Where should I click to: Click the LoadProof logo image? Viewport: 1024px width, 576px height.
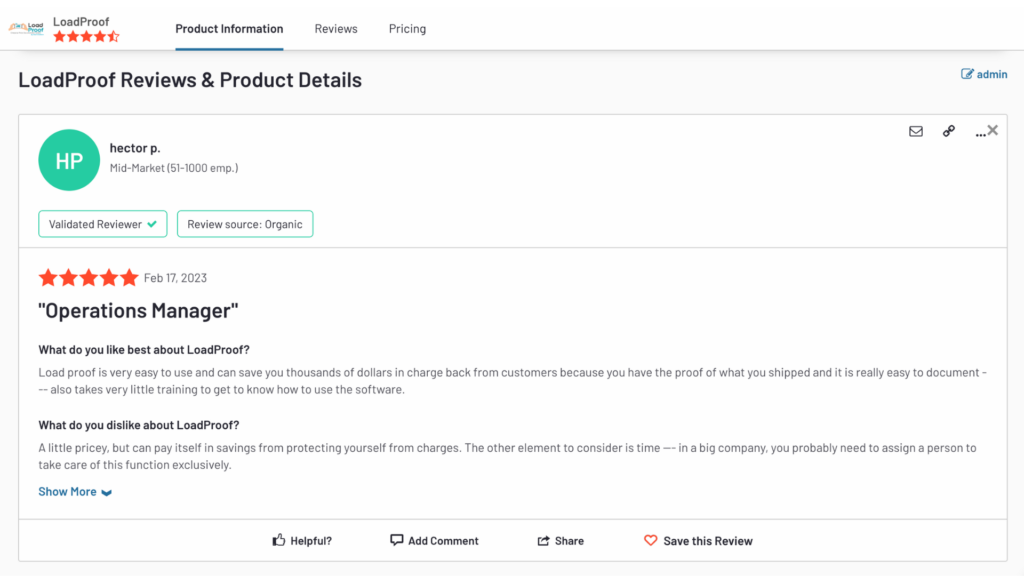[26, 29]
